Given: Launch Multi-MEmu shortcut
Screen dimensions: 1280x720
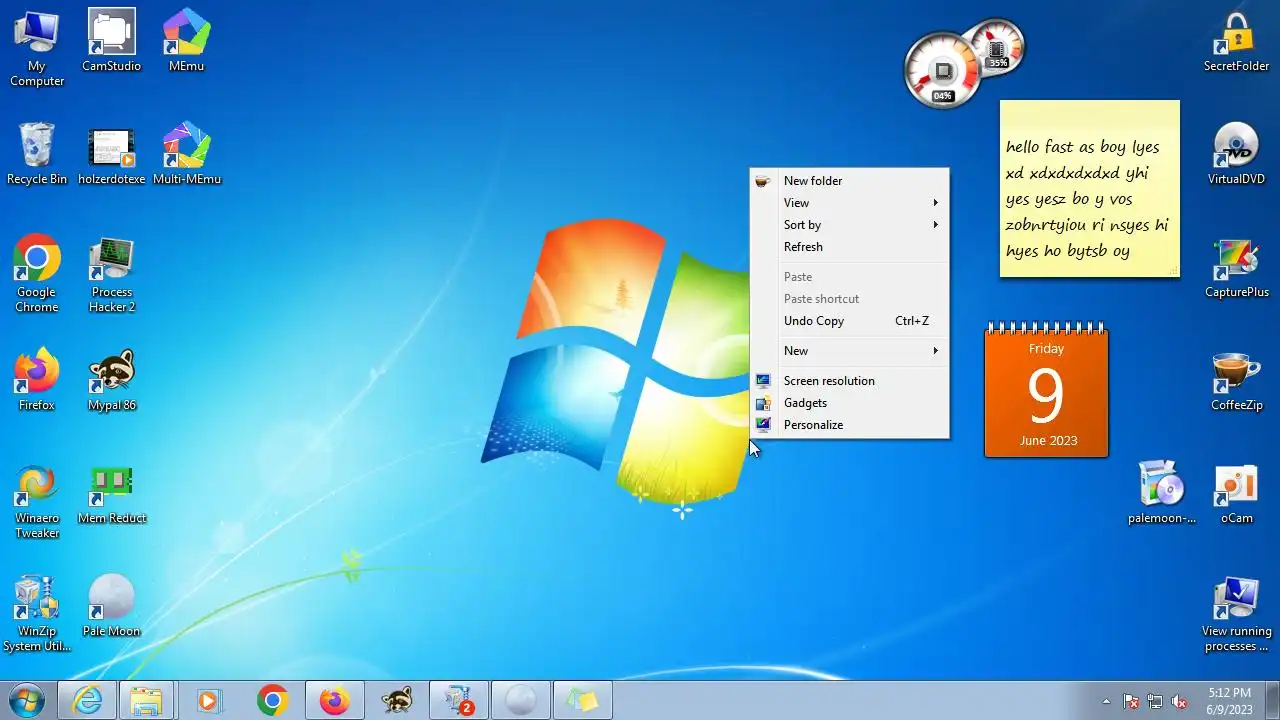Looking at the screenshot, I should (x=186, y=155).
